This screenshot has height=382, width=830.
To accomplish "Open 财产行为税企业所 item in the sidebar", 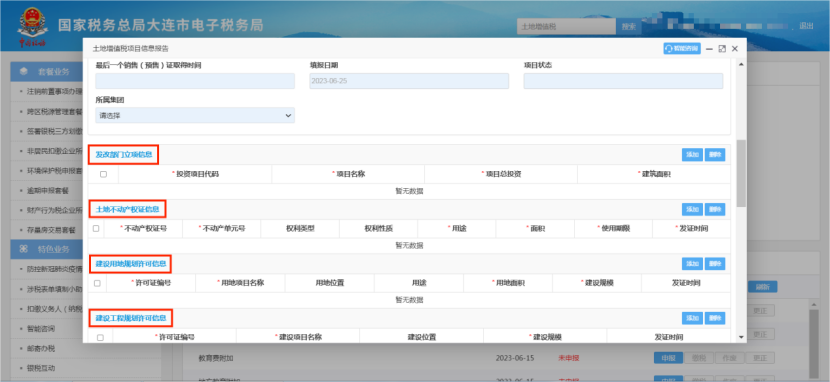I will (x=55, y=210).
